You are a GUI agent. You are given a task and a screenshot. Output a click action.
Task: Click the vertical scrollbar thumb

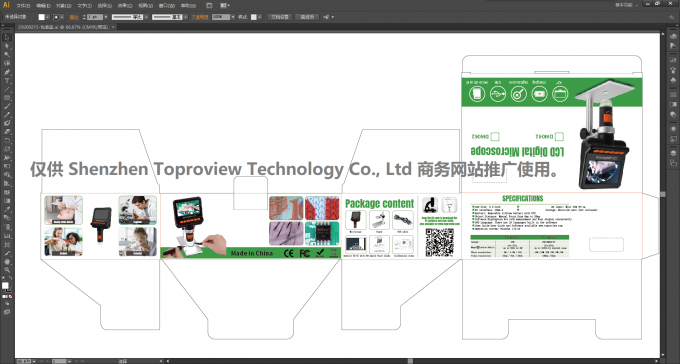click(x=663, y=194)
